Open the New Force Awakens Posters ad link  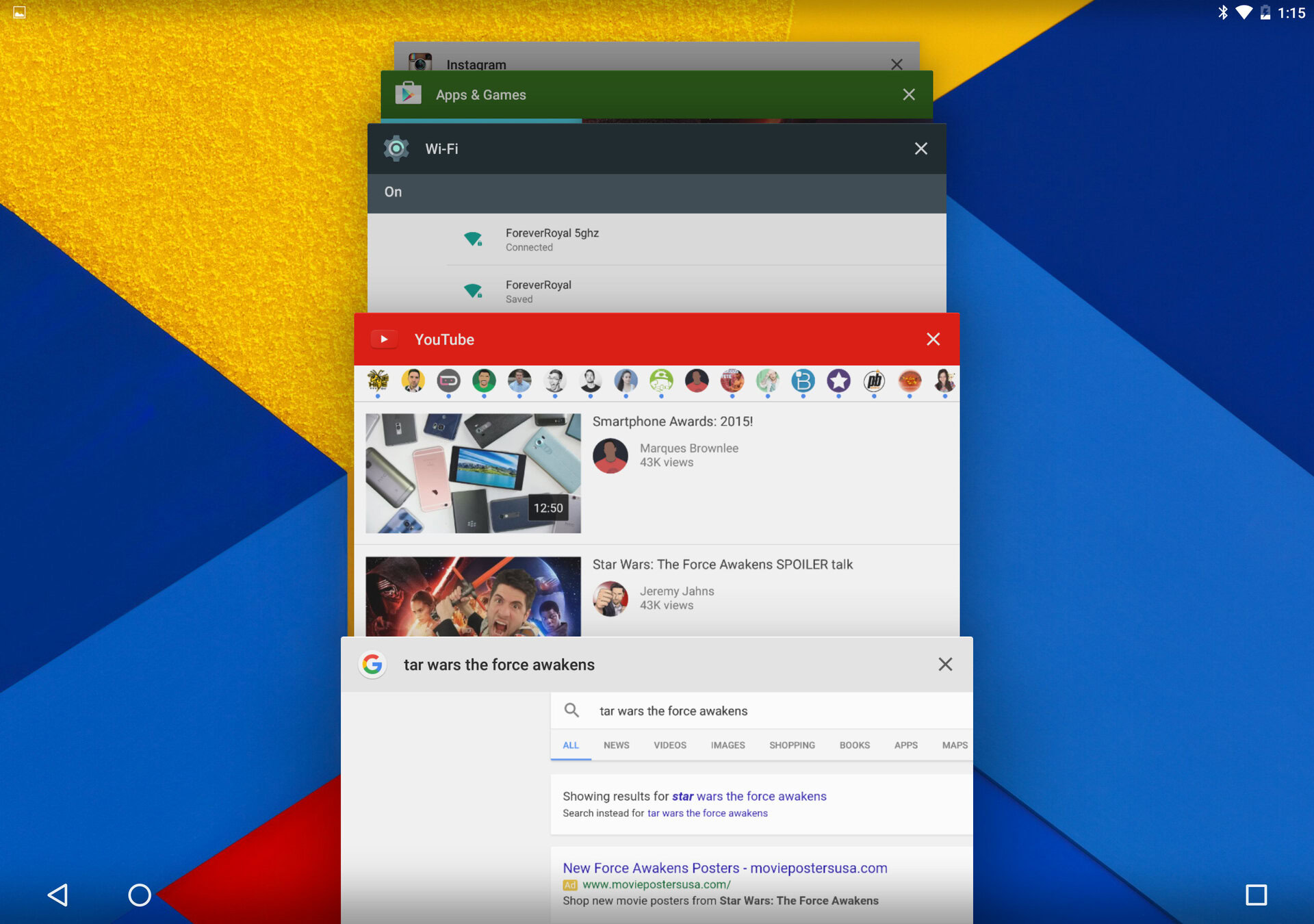724,868
